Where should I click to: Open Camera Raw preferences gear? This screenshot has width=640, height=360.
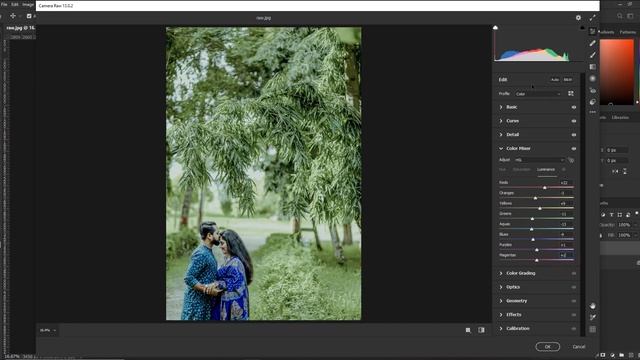[x=578, y=18]
